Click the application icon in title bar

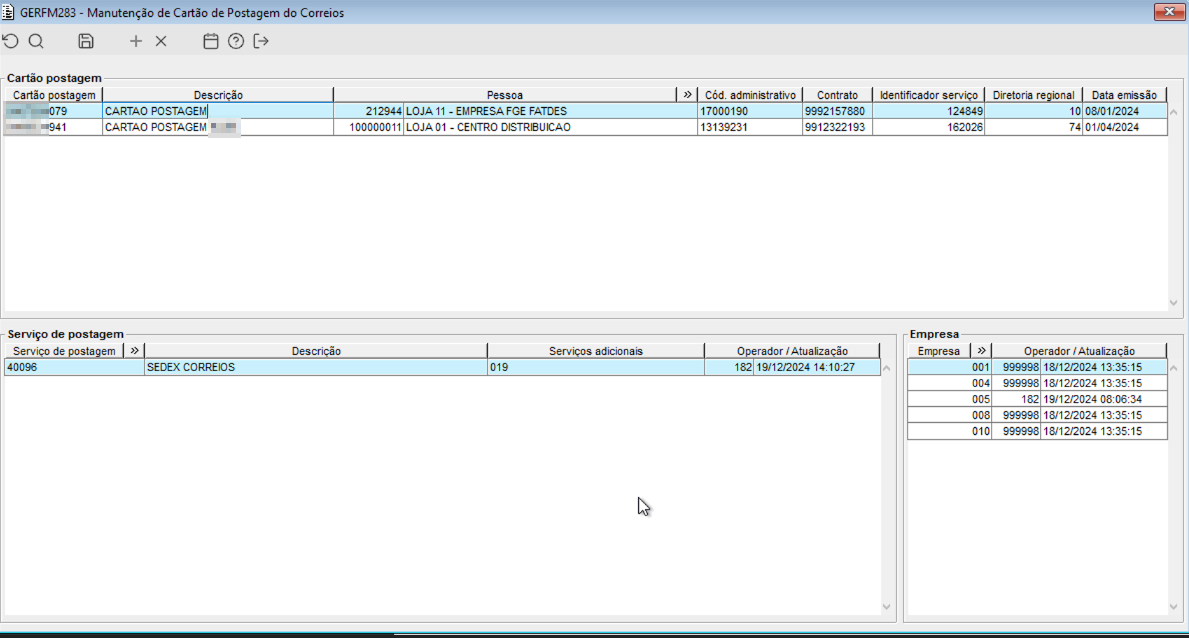[x=8, y=12]
